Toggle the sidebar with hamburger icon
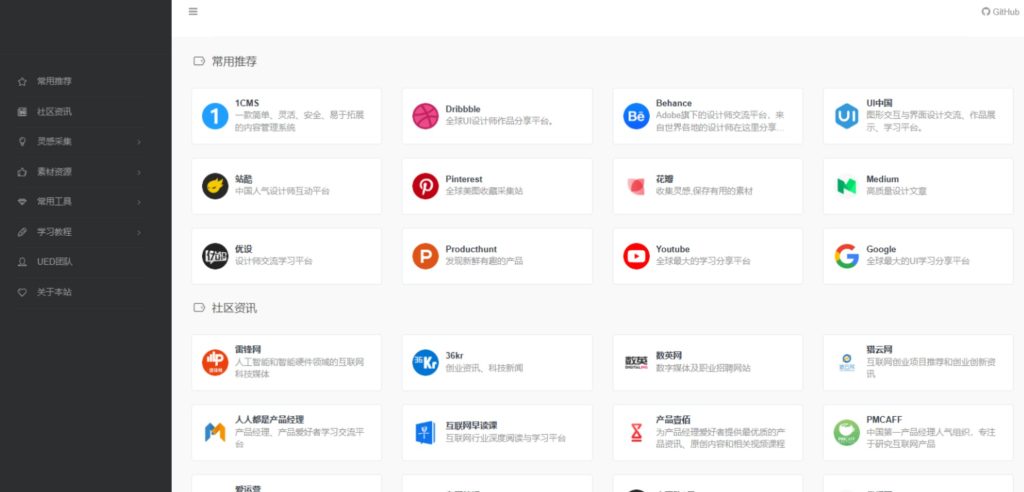The image size is (1024, 492). click(x=193, y=12)
